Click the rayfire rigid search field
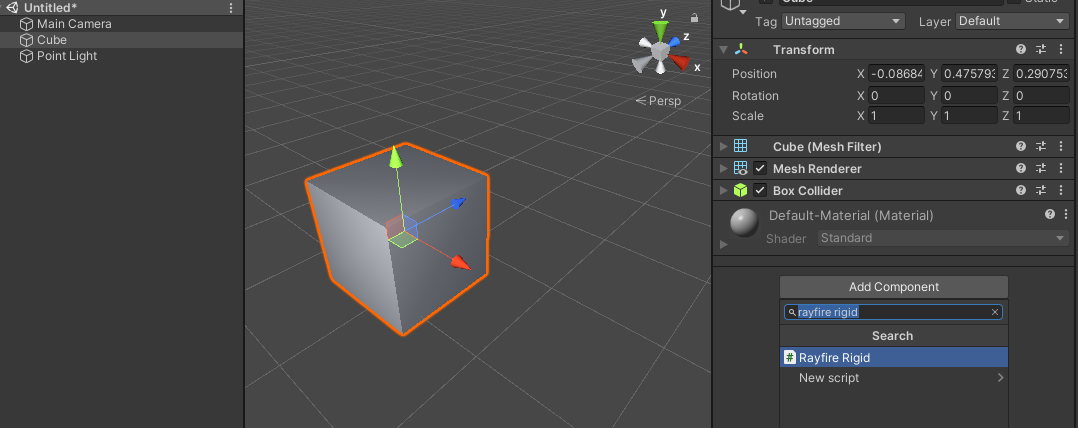The width and height of the screenshot is (1078, 428). pyautogui.click(x=893, y=313)
